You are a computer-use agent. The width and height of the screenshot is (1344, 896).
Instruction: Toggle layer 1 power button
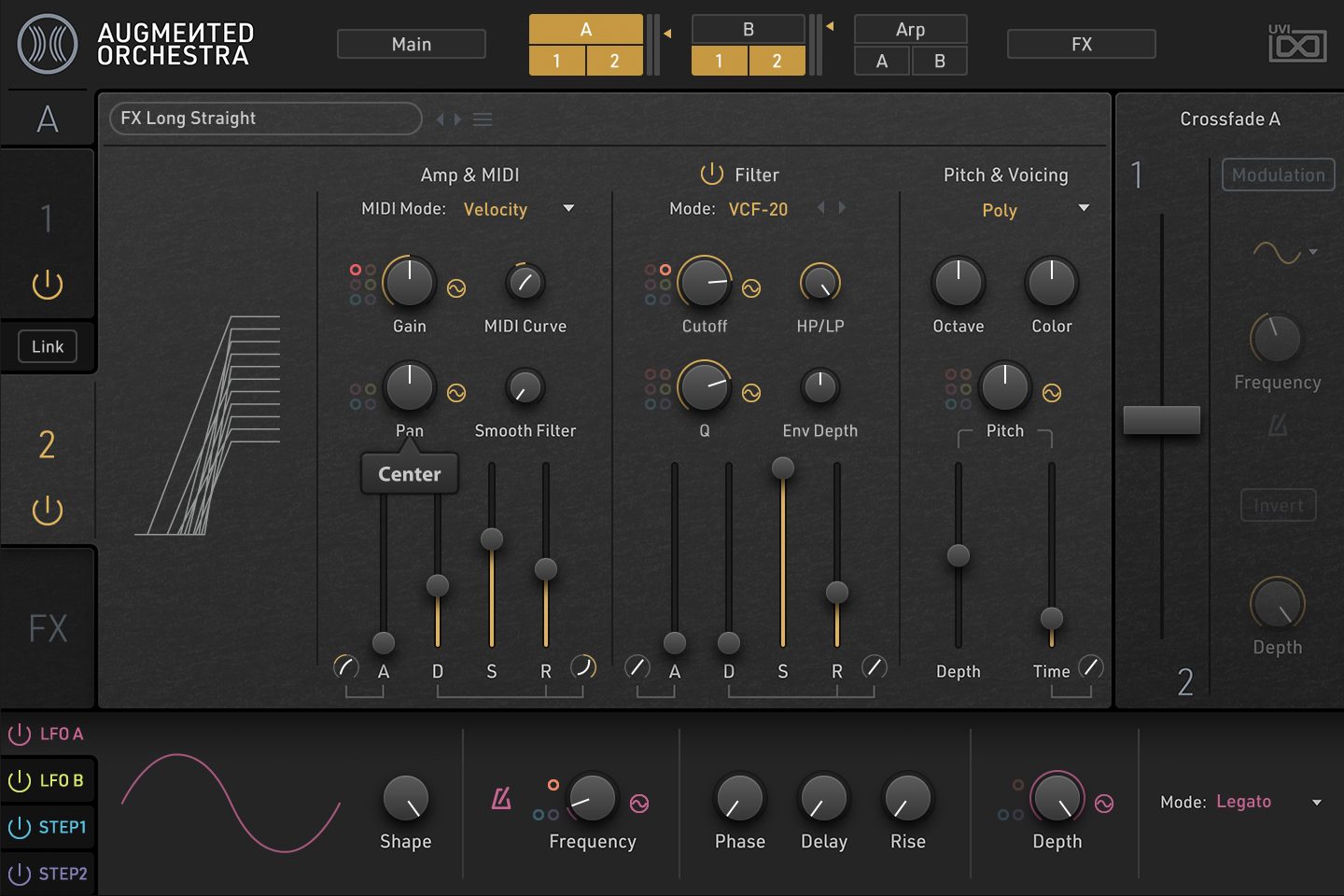coord(48,284)
